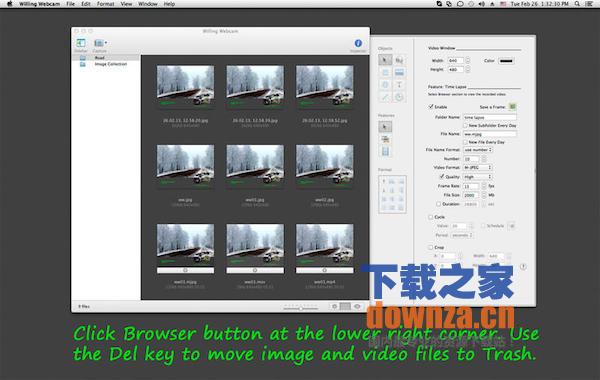Viewport: 600px width, 380px height.
Task: Click the Width stepper arrows
Action: [468, 60]
